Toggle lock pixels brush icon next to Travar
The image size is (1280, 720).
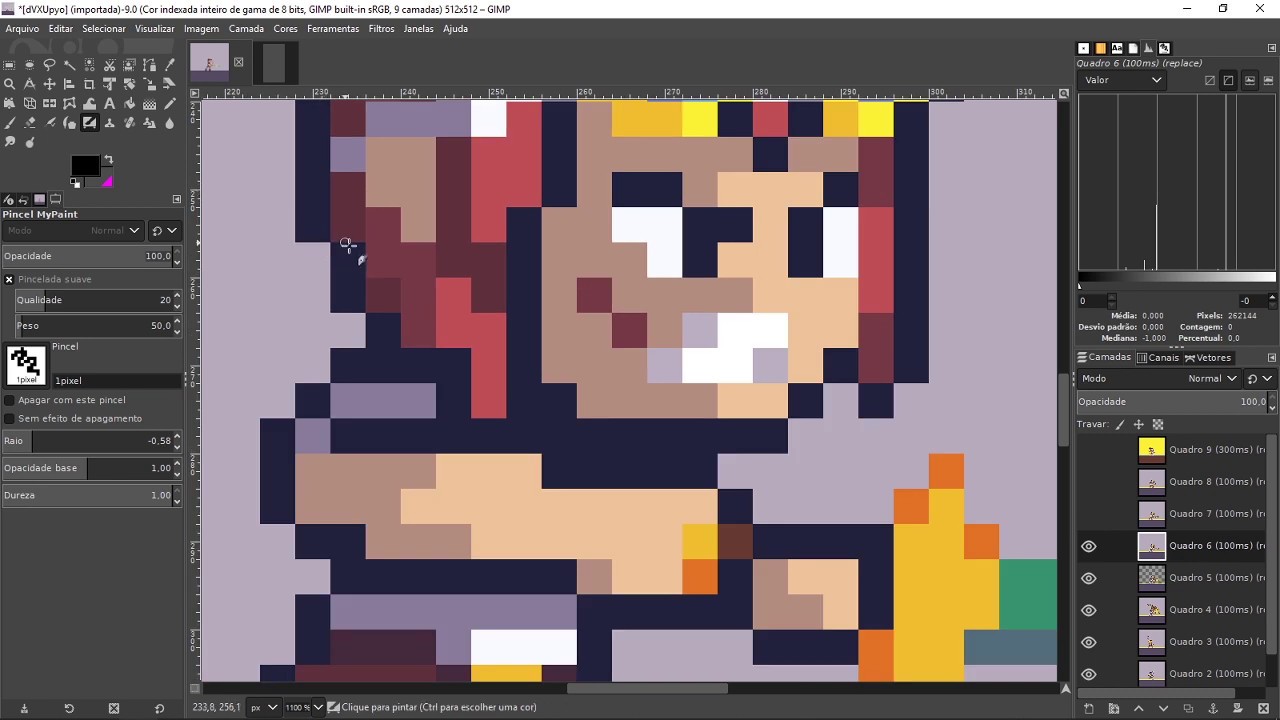(x=1120, y=425)
